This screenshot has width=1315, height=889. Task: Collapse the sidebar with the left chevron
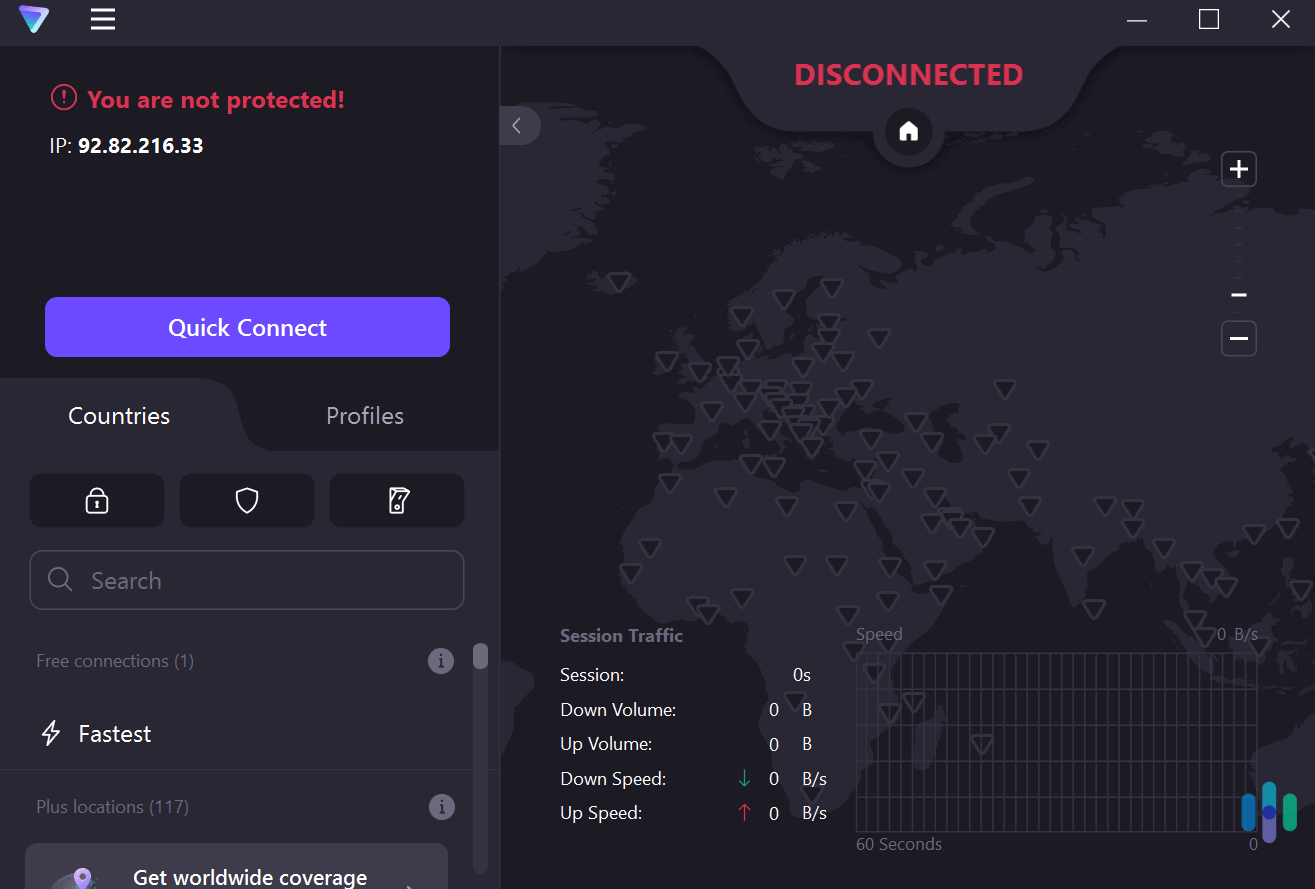click(x=519, y=125)
